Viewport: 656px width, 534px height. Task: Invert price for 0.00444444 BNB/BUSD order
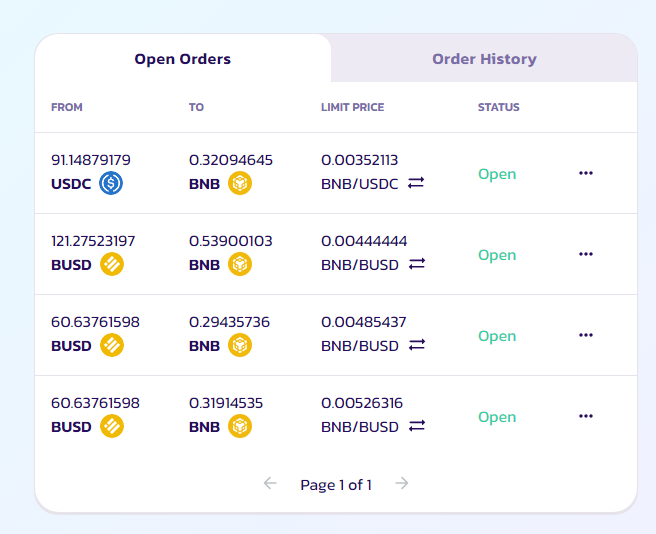pyautogui.click(x=417, y=264)
